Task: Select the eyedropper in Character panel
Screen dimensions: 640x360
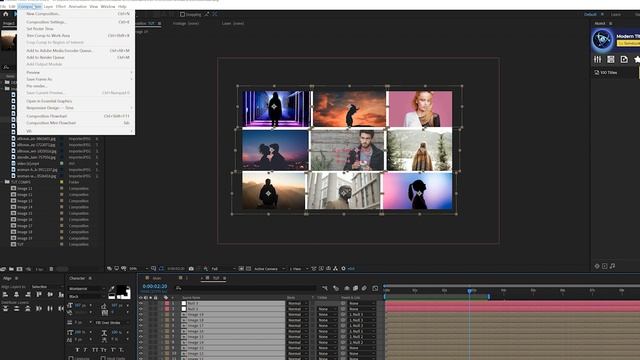Action: tap(111, 289)
